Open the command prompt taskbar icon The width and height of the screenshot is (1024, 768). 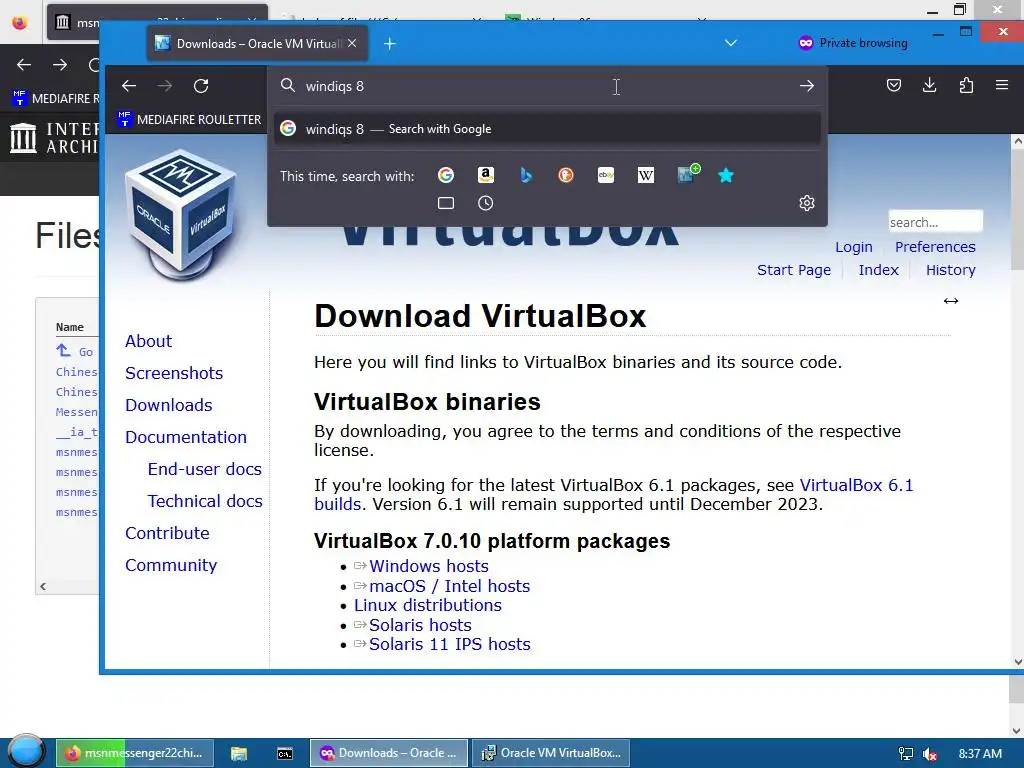pos(285,754)
